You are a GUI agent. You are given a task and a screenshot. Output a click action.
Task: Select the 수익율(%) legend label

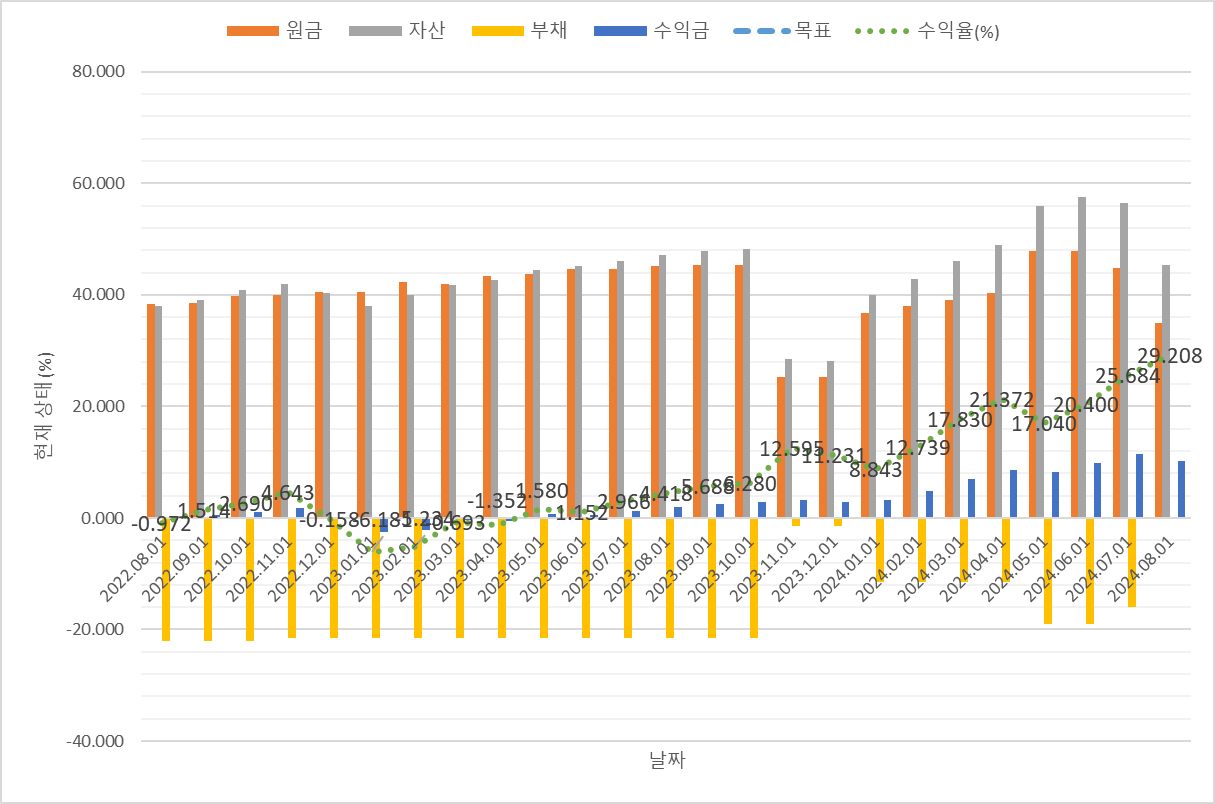click(958, 31)
